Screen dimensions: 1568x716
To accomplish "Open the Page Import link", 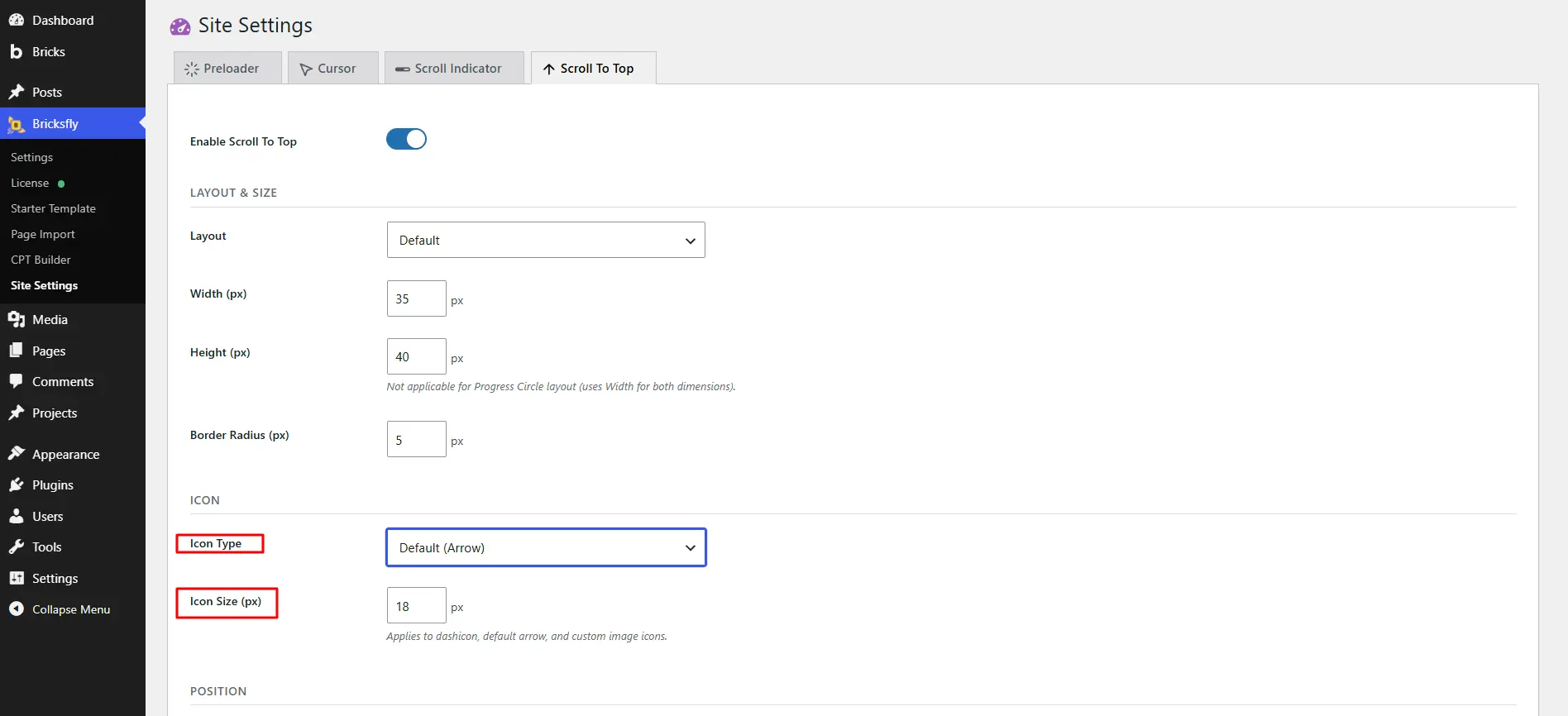I will 43,234.
